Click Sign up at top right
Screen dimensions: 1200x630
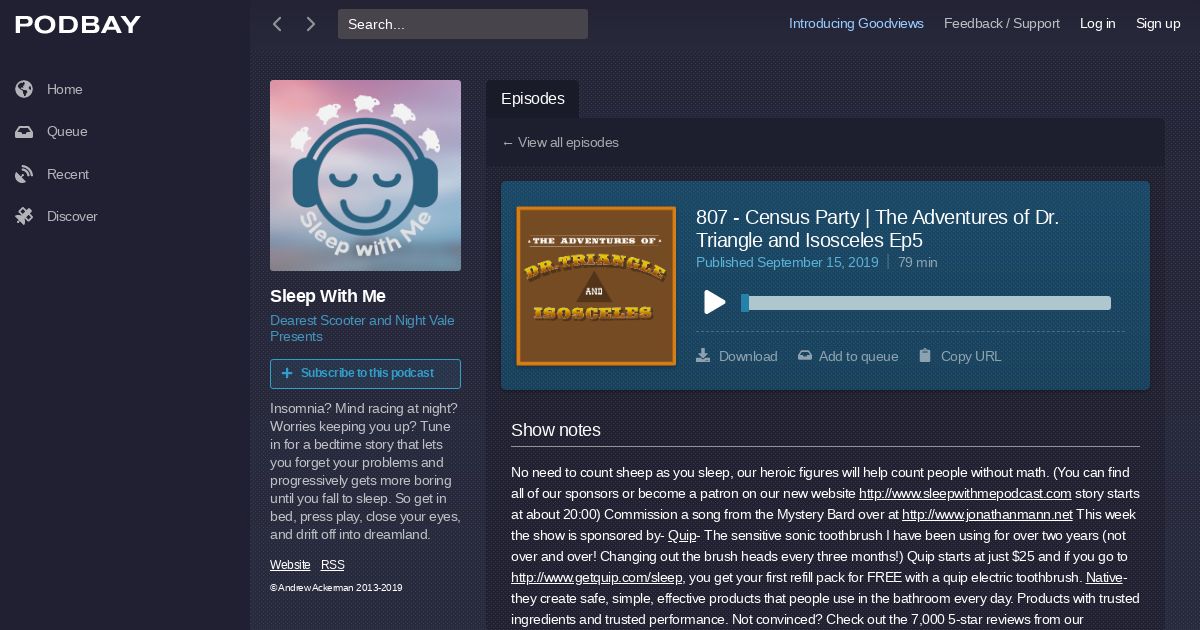tap(1158, 24)
